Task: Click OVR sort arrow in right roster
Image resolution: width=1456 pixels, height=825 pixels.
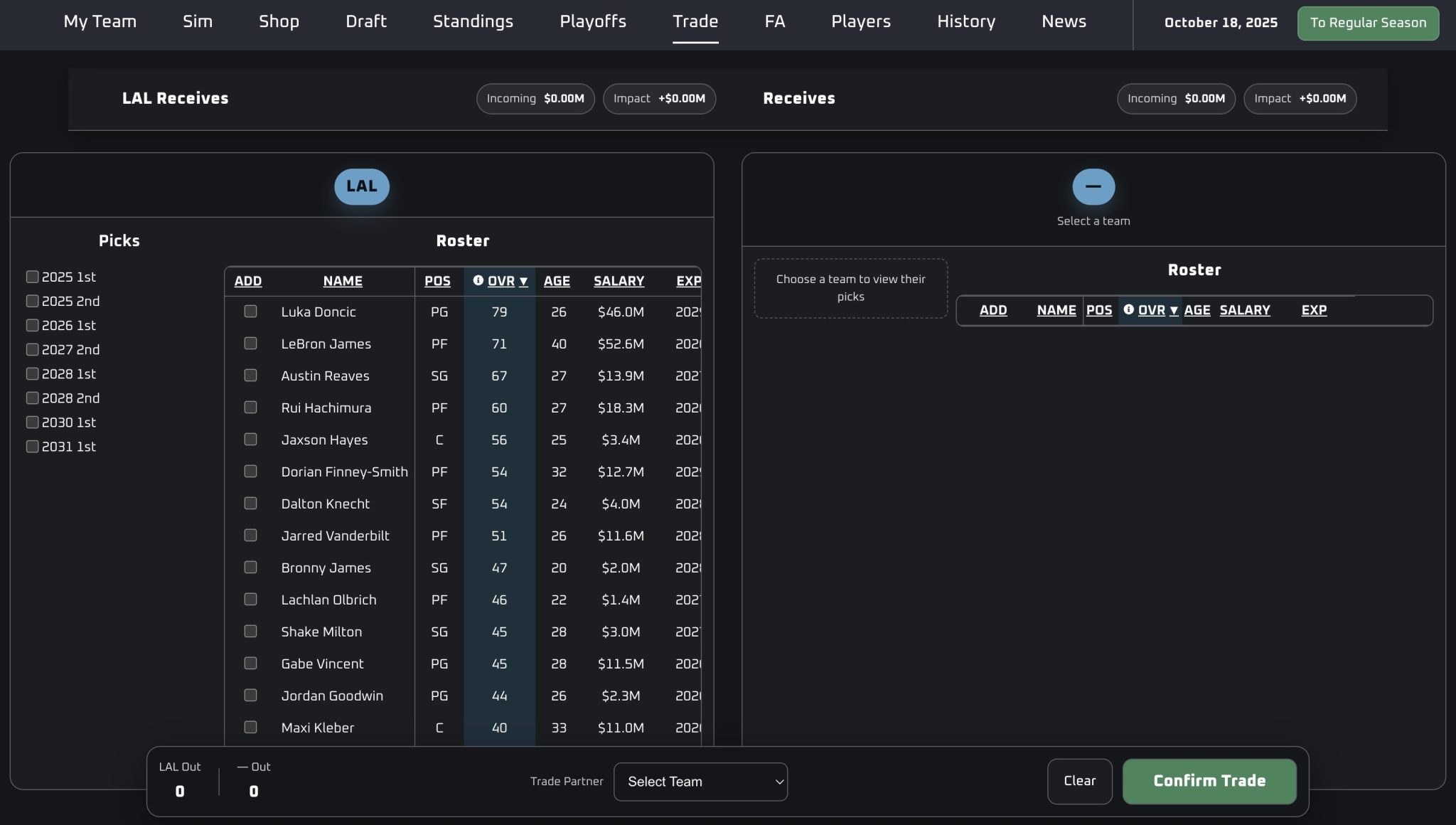Action: coord(1174,310)
